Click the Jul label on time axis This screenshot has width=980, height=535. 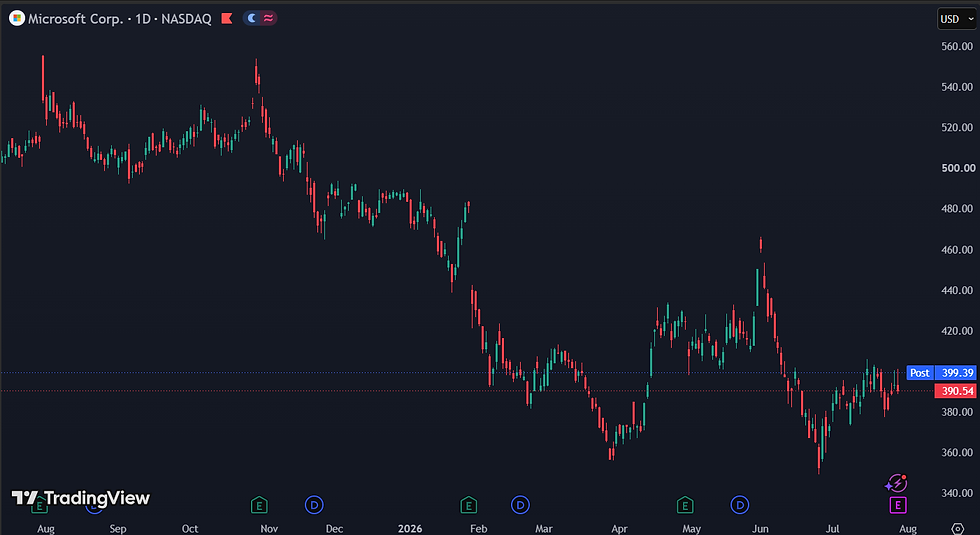(x=832, y=529)
